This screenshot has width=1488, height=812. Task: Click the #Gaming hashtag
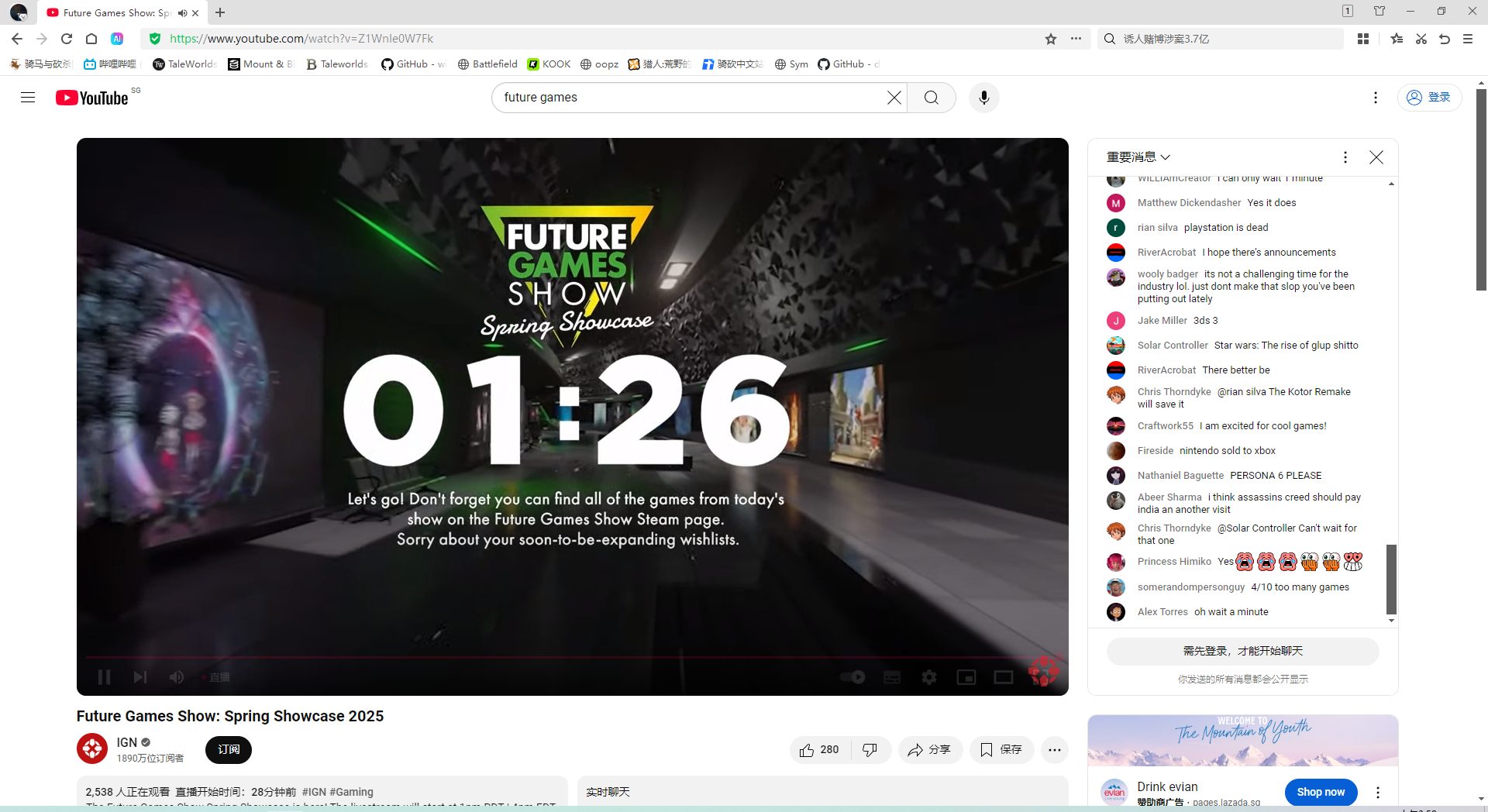click(x=351, y=792)
